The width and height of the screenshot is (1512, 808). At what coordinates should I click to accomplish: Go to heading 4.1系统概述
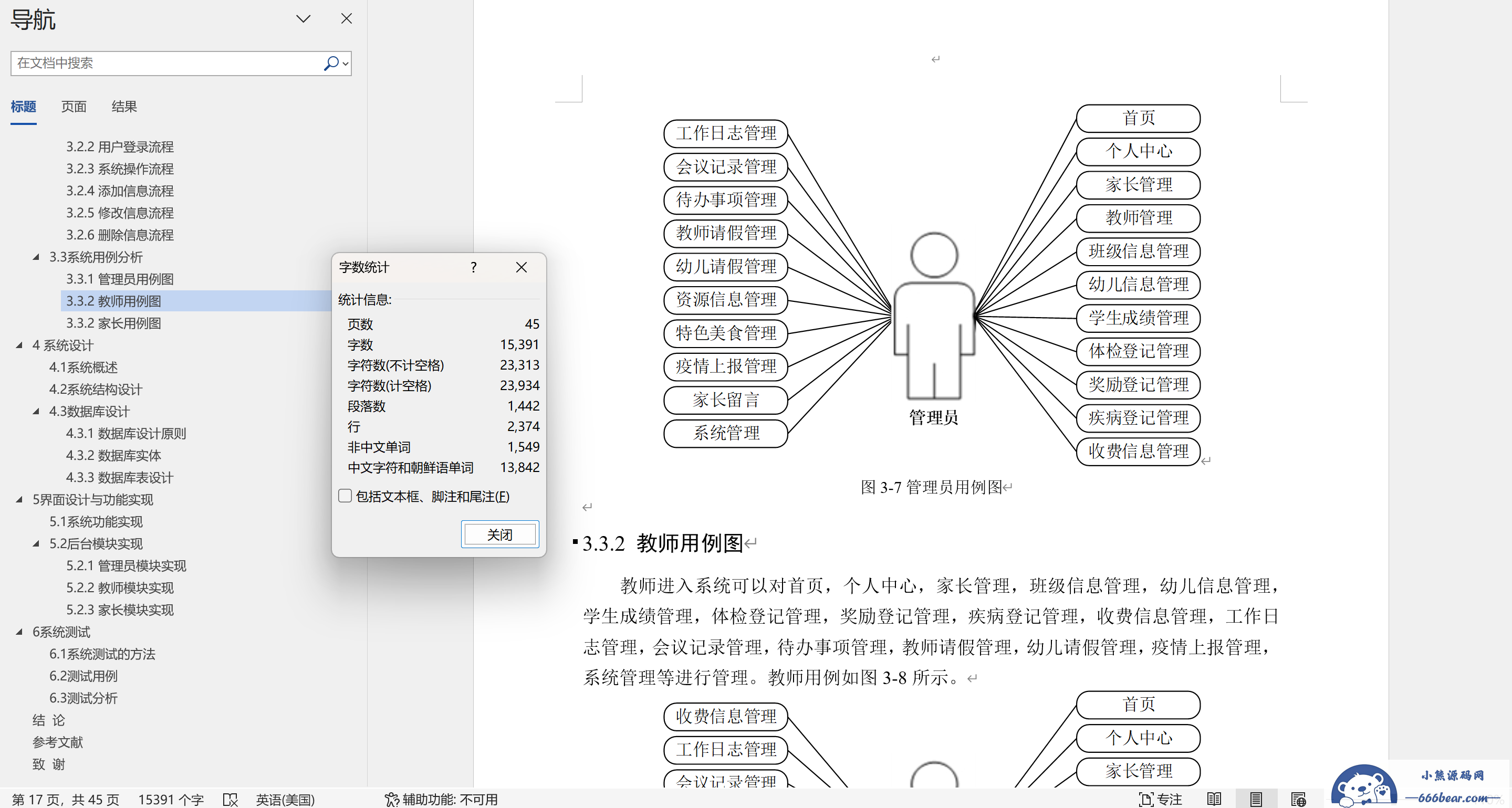[84, 368]
